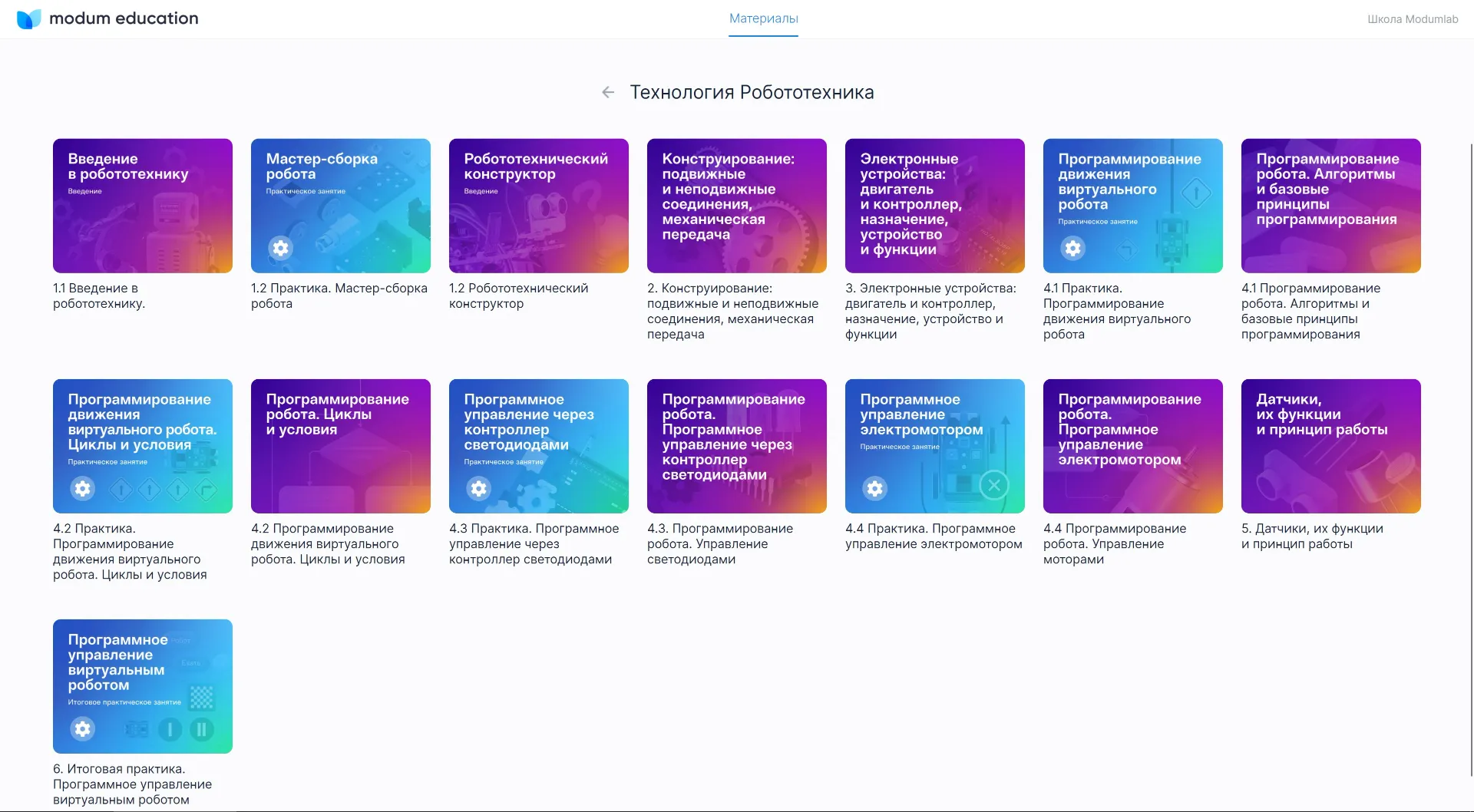The height and width of the screenshot is (812, 1474).
Task: Click the 4.4 Программирование робота. Управление моторами title
Action: pos(1114,543)
